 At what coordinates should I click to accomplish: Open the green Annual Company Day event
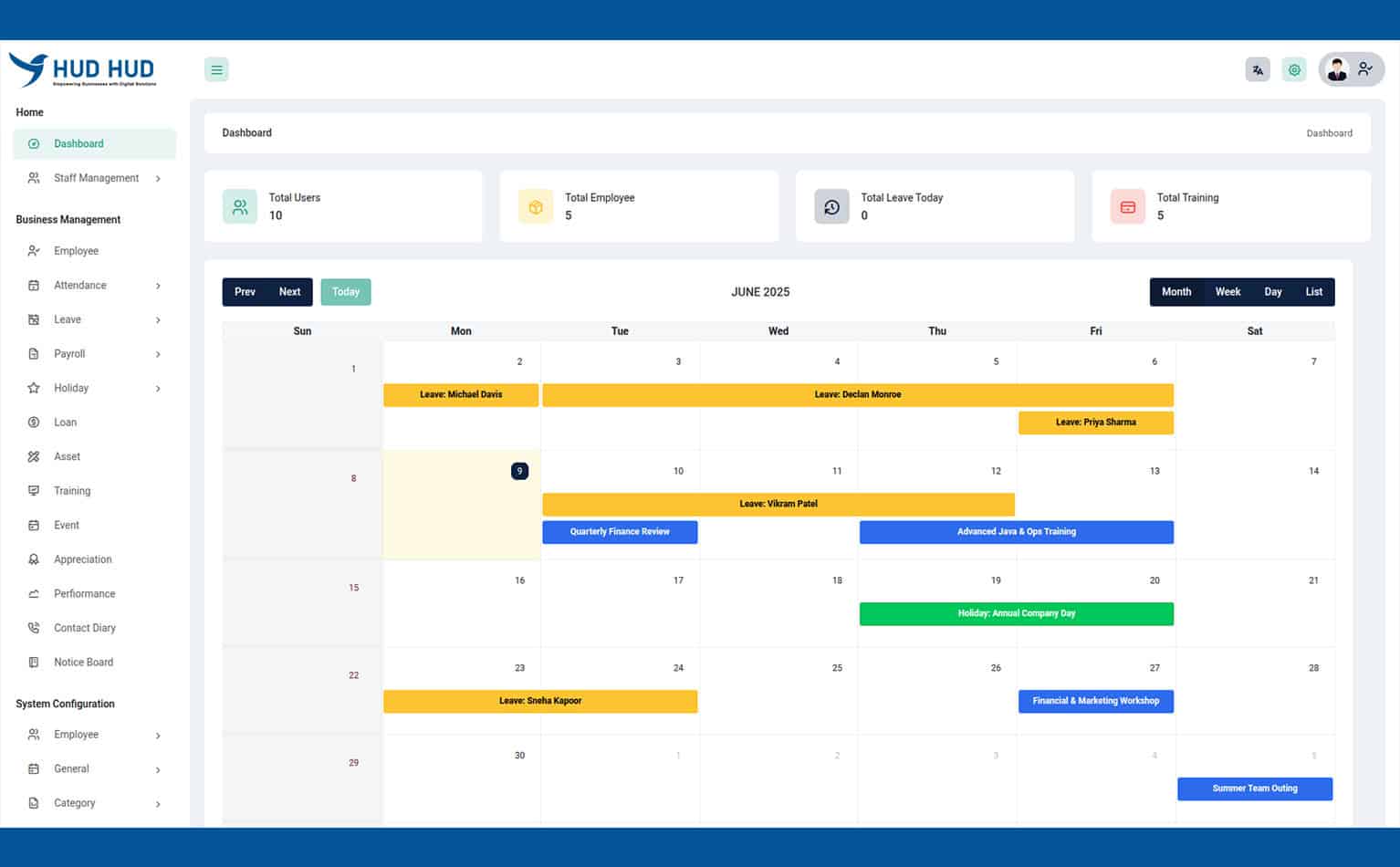1016,613
